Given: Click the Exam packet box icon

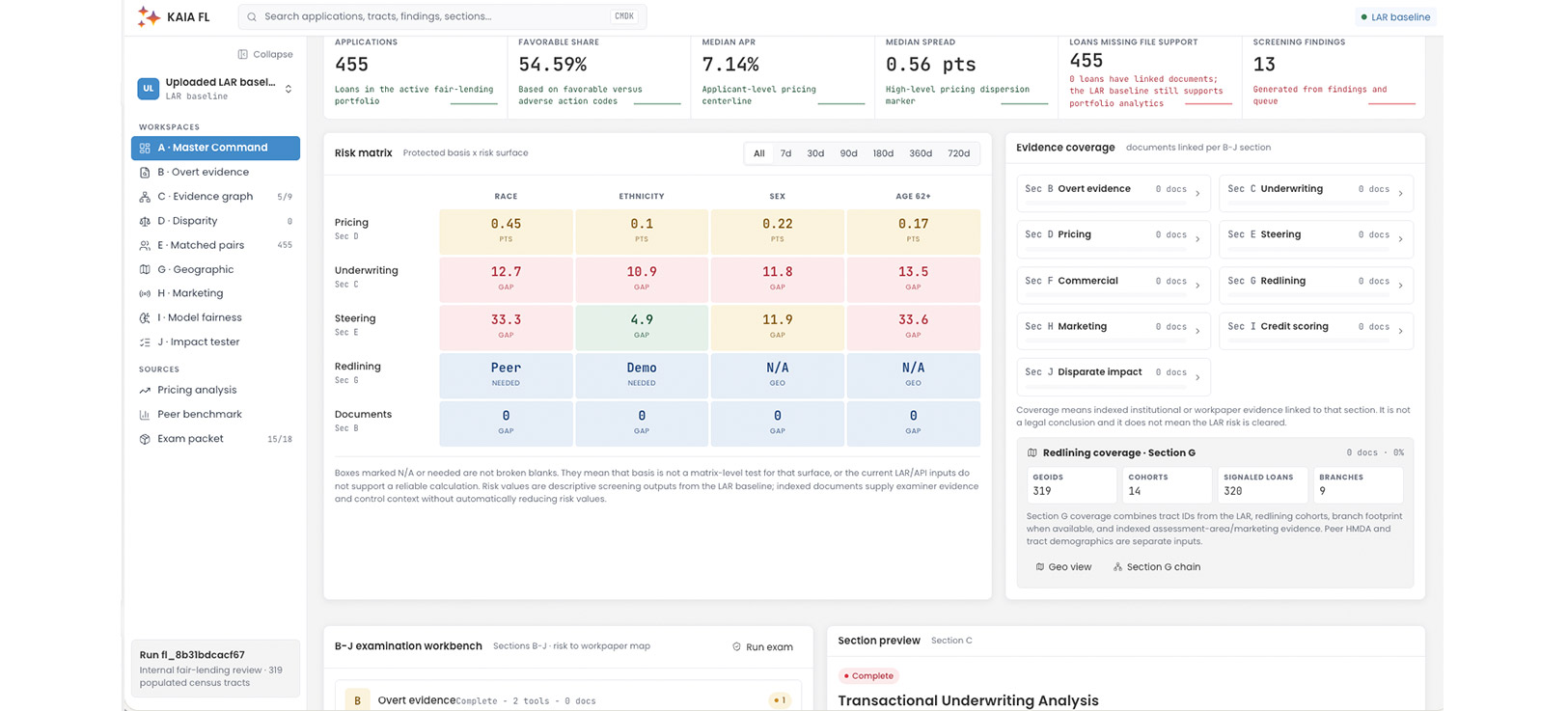Looking at the screenshot, I should (x=145, y=438).
